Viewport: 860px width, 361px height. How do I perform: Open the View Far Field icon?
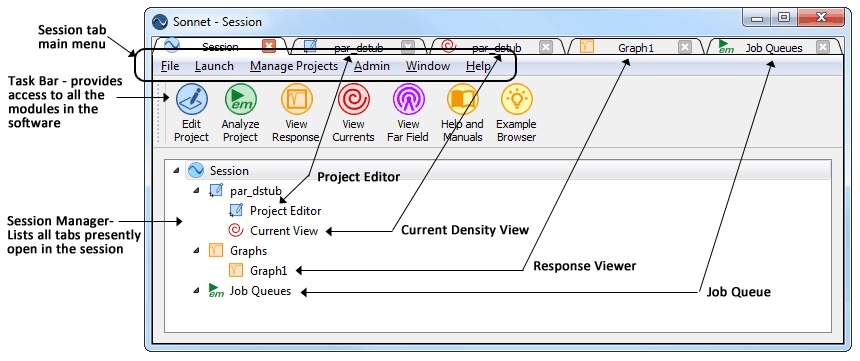point(408,99)
